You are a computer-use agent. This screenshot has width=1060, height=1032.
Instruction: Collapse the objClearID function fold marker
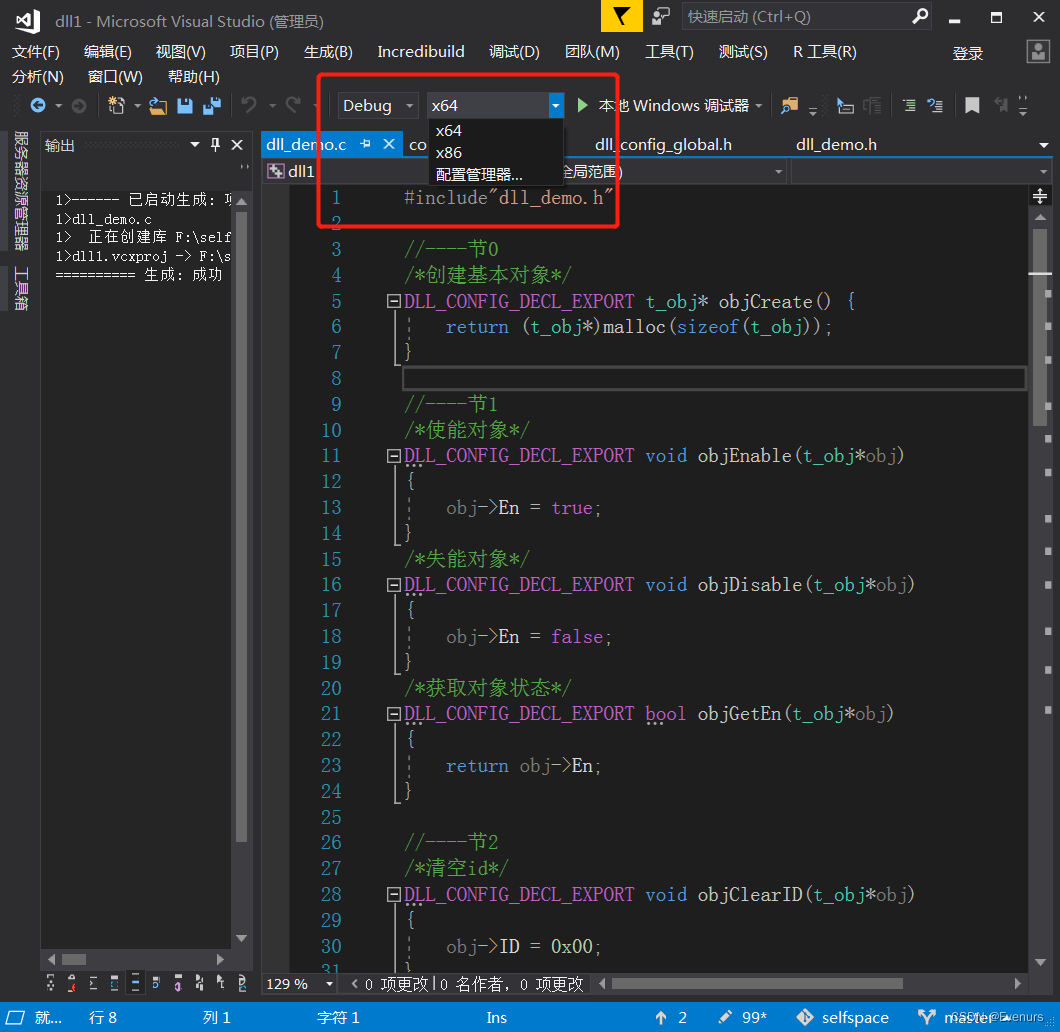393,895
